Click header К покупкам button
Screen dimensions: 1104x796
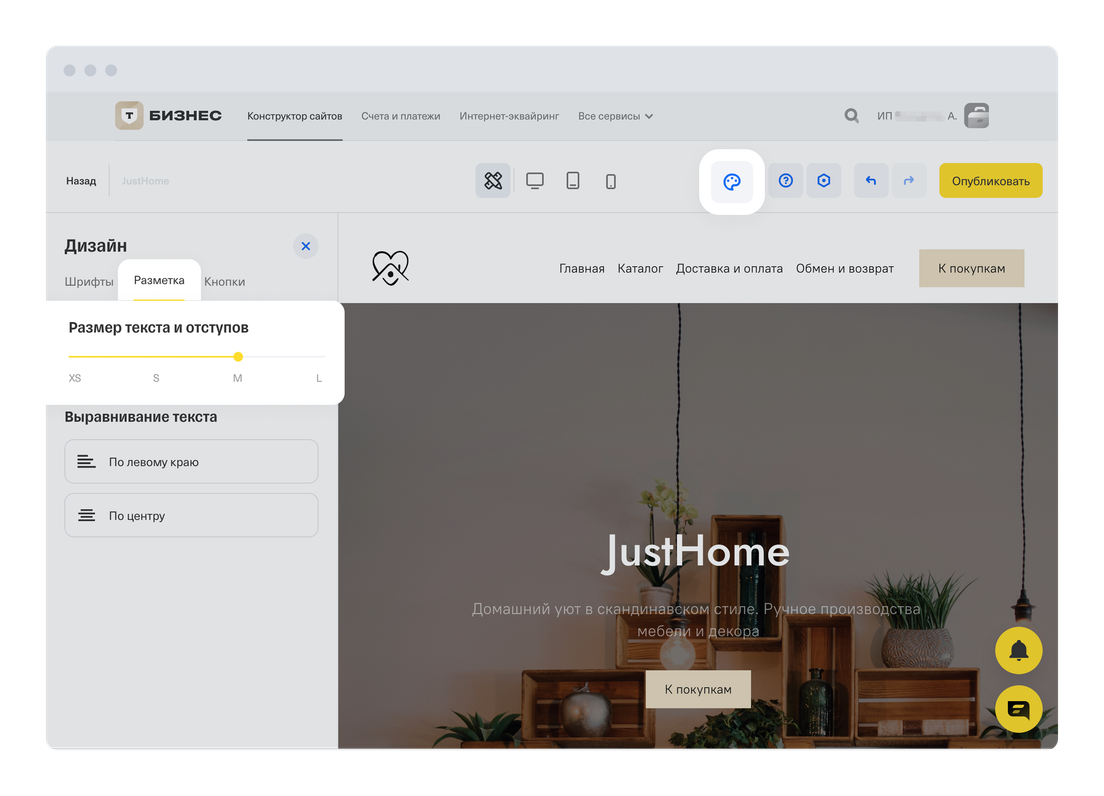[x=972, y=268]
